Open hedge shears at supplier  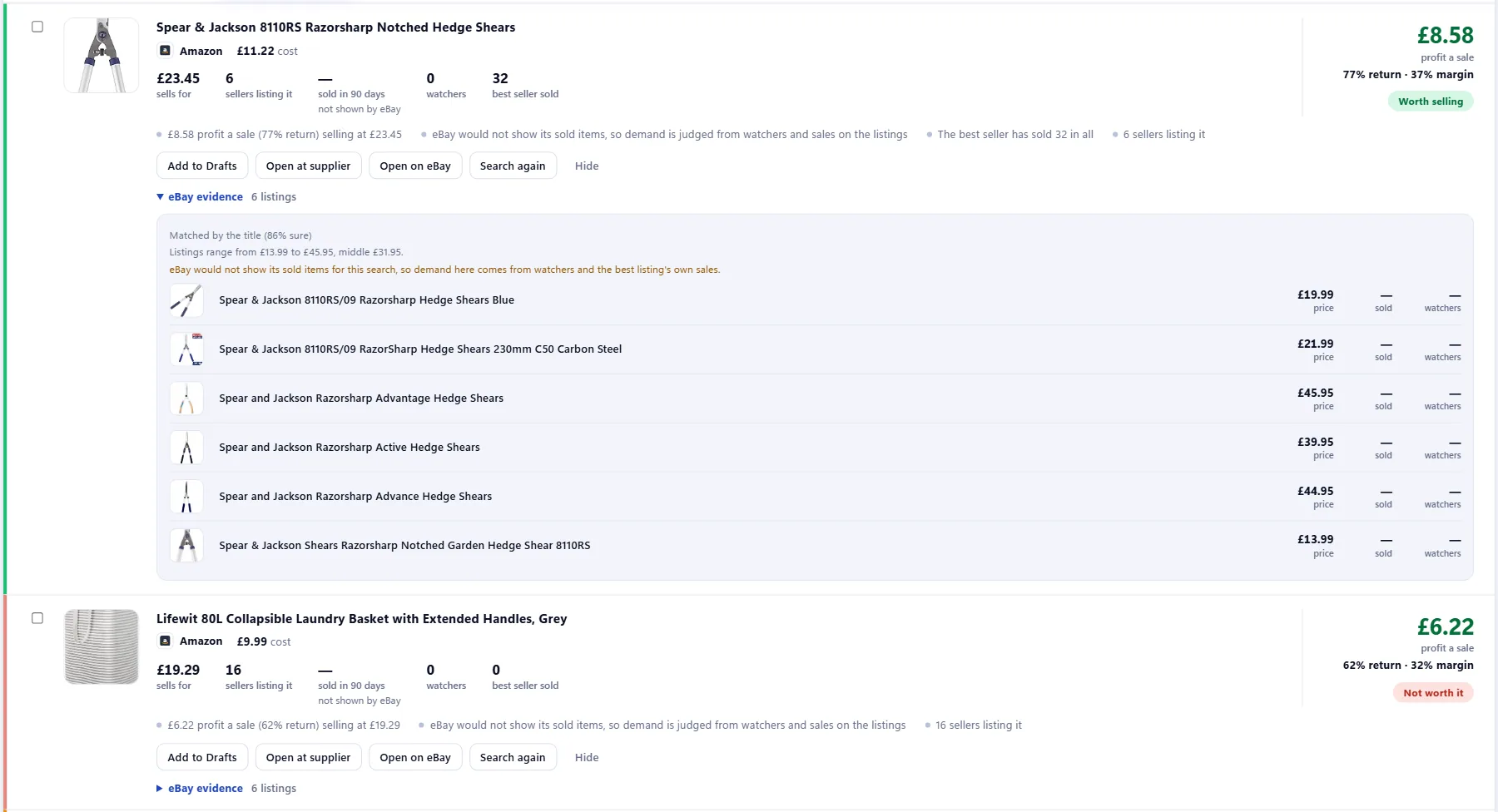click(x=308, y=166)
